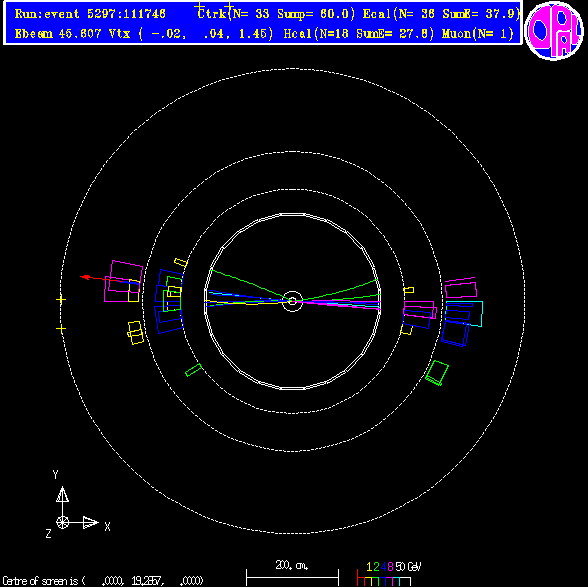Click the Hcal SumE header entry
The image size is (588, 587).
(358, 34)
